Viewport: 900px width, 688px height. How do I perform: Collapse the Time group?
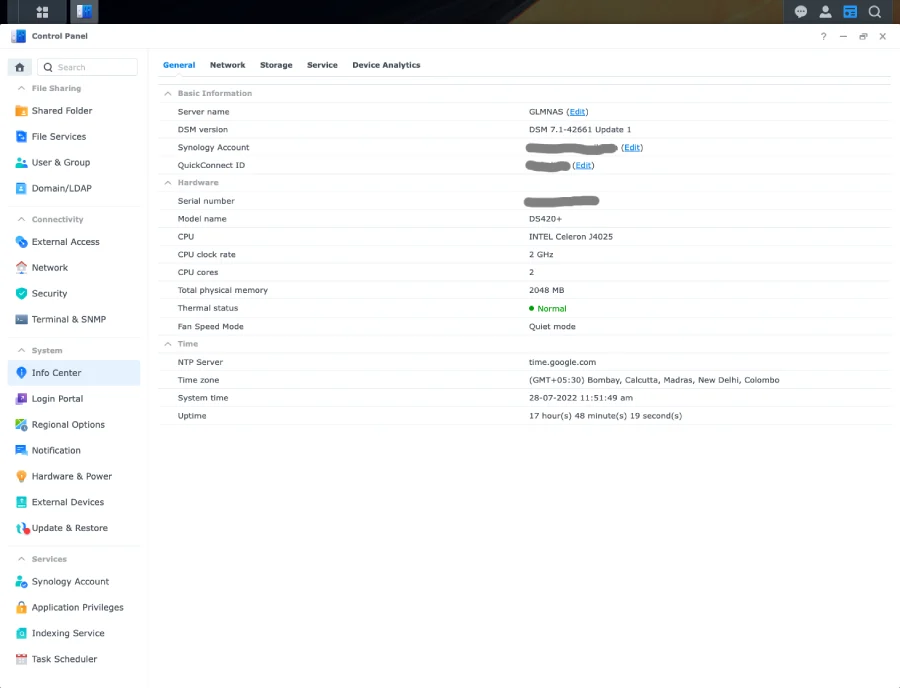pyautogui.click(x=168, y=344)
